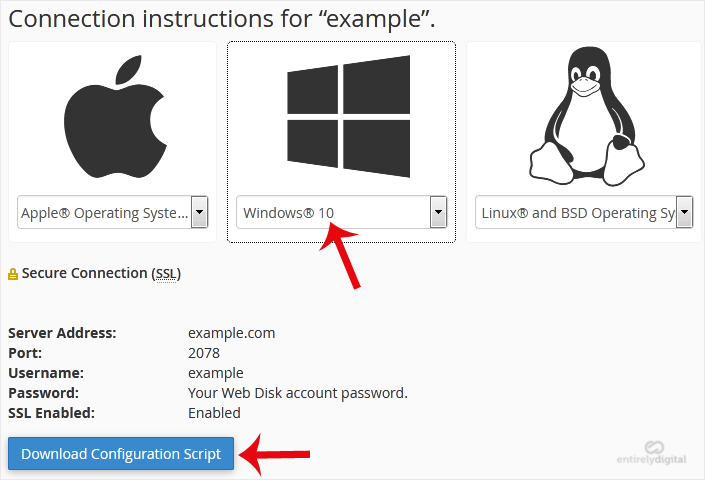This screenshot has height=480, width=705.
Task: Click the SSL Enabled status value
Action: pyautogui.click(x=214, y=413)
